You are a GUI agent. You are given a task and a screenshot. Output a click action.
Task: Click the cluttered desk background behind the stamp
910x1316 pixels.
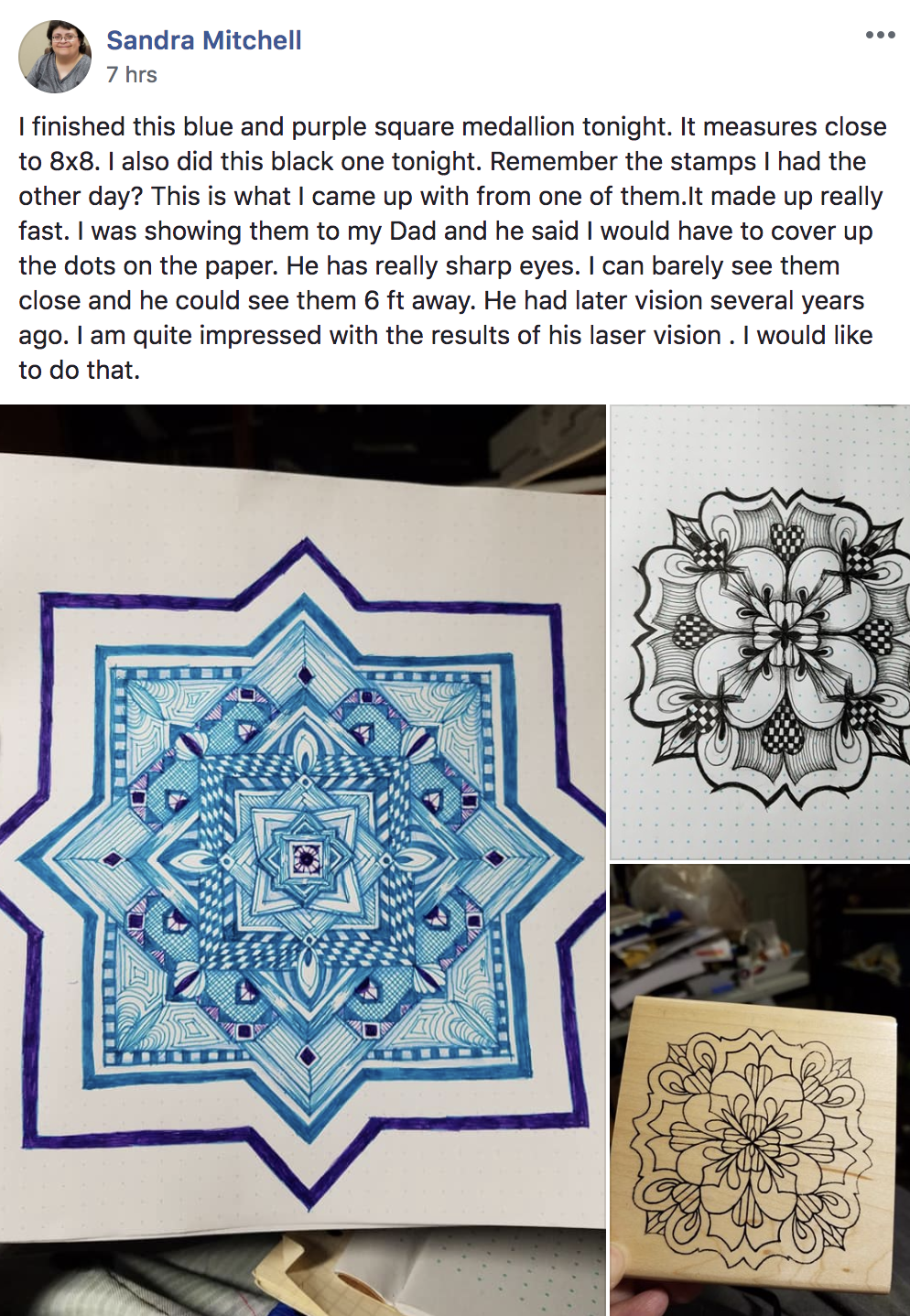(x=760, y=924)
